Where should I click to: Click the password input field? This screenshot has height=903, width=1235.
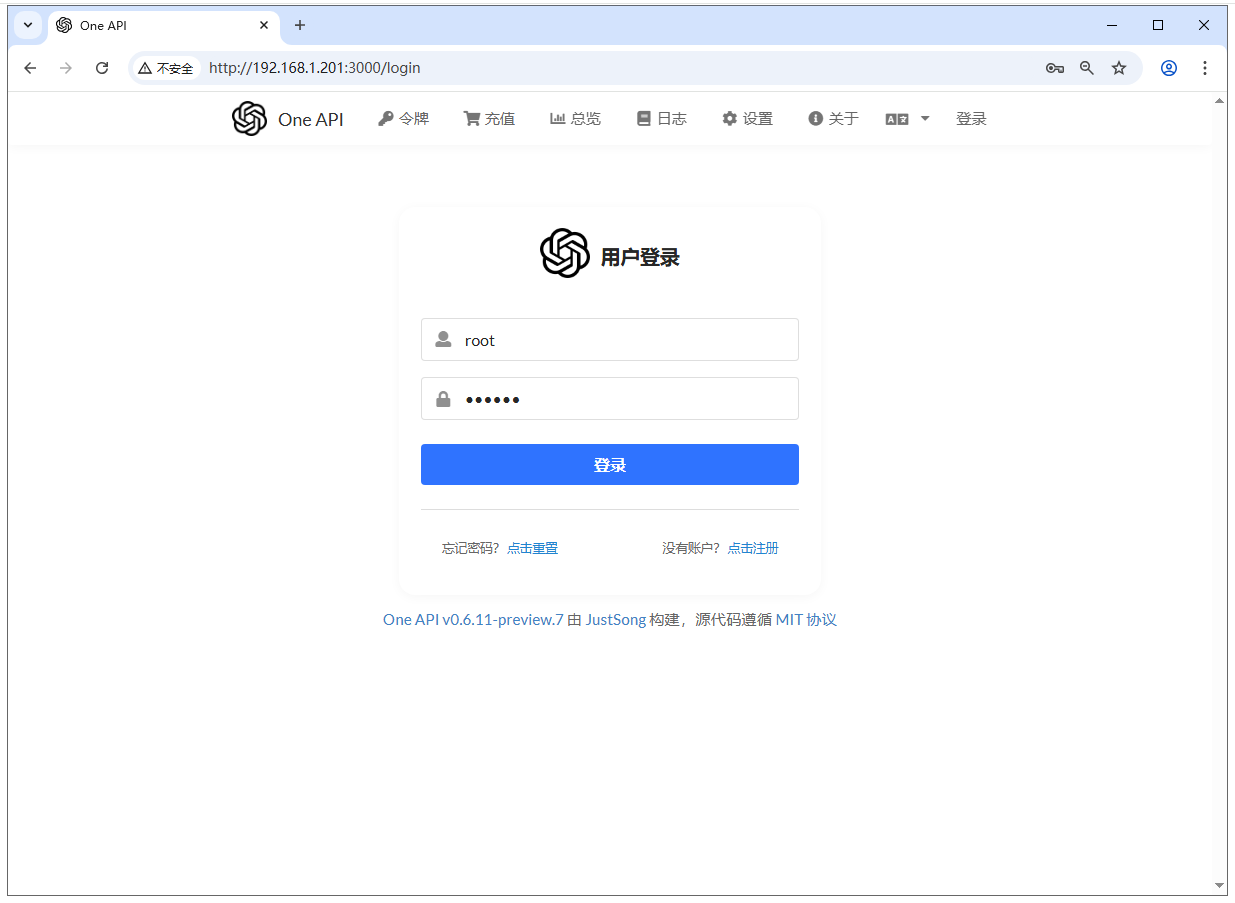(610, 399)
